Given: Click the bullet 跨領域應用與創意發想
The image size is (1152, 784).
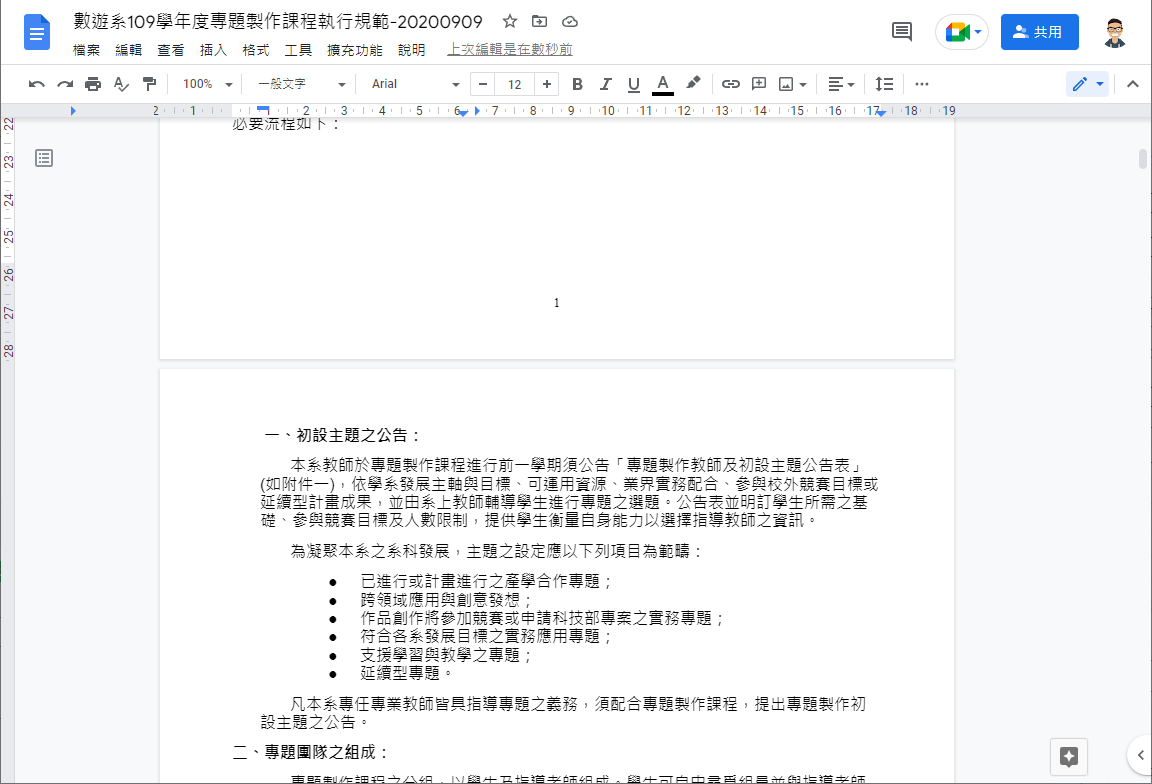Looking at the screenshot, I should 447,600.
